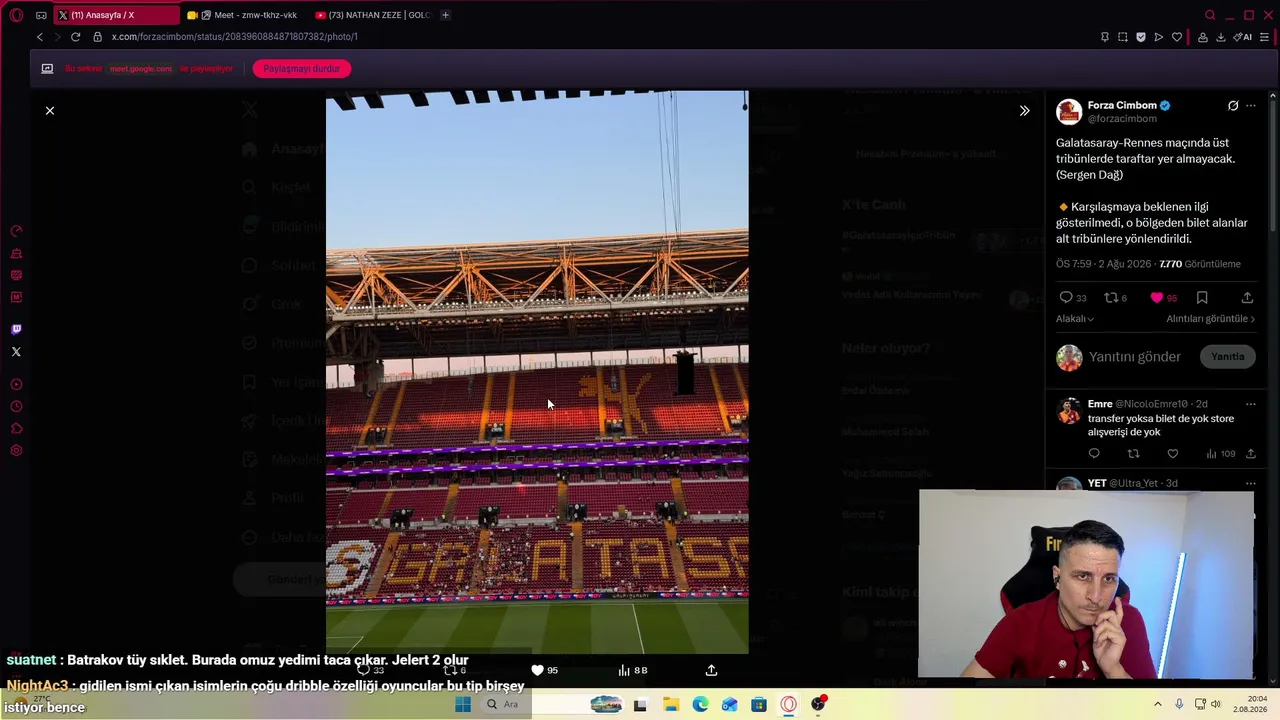
Task: Open the send-flow arrow icon in toolbar
Action: pyautogui.click(x=1159, y=37)
